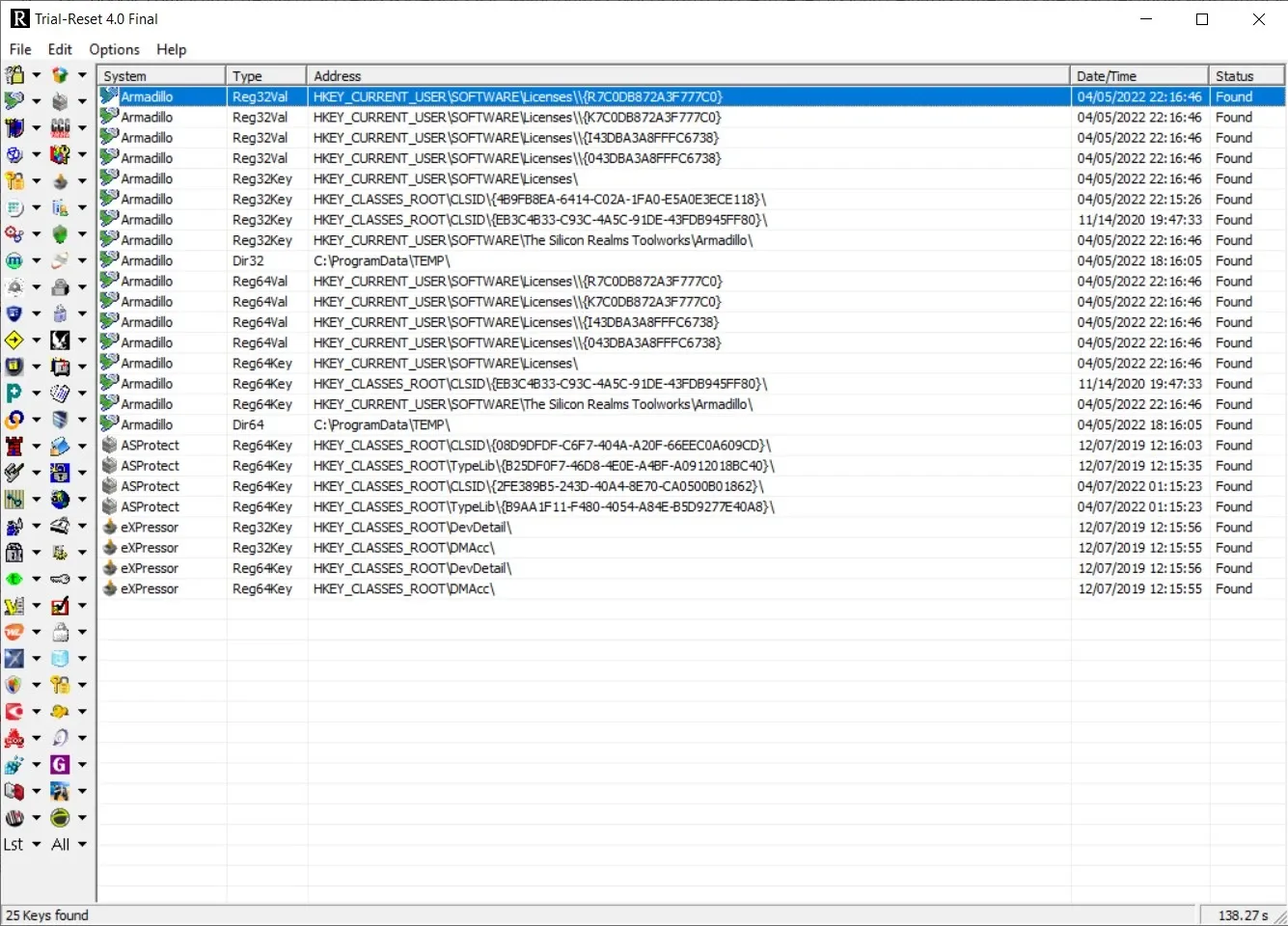Sort by the Address column header

[x=688, y=75]
